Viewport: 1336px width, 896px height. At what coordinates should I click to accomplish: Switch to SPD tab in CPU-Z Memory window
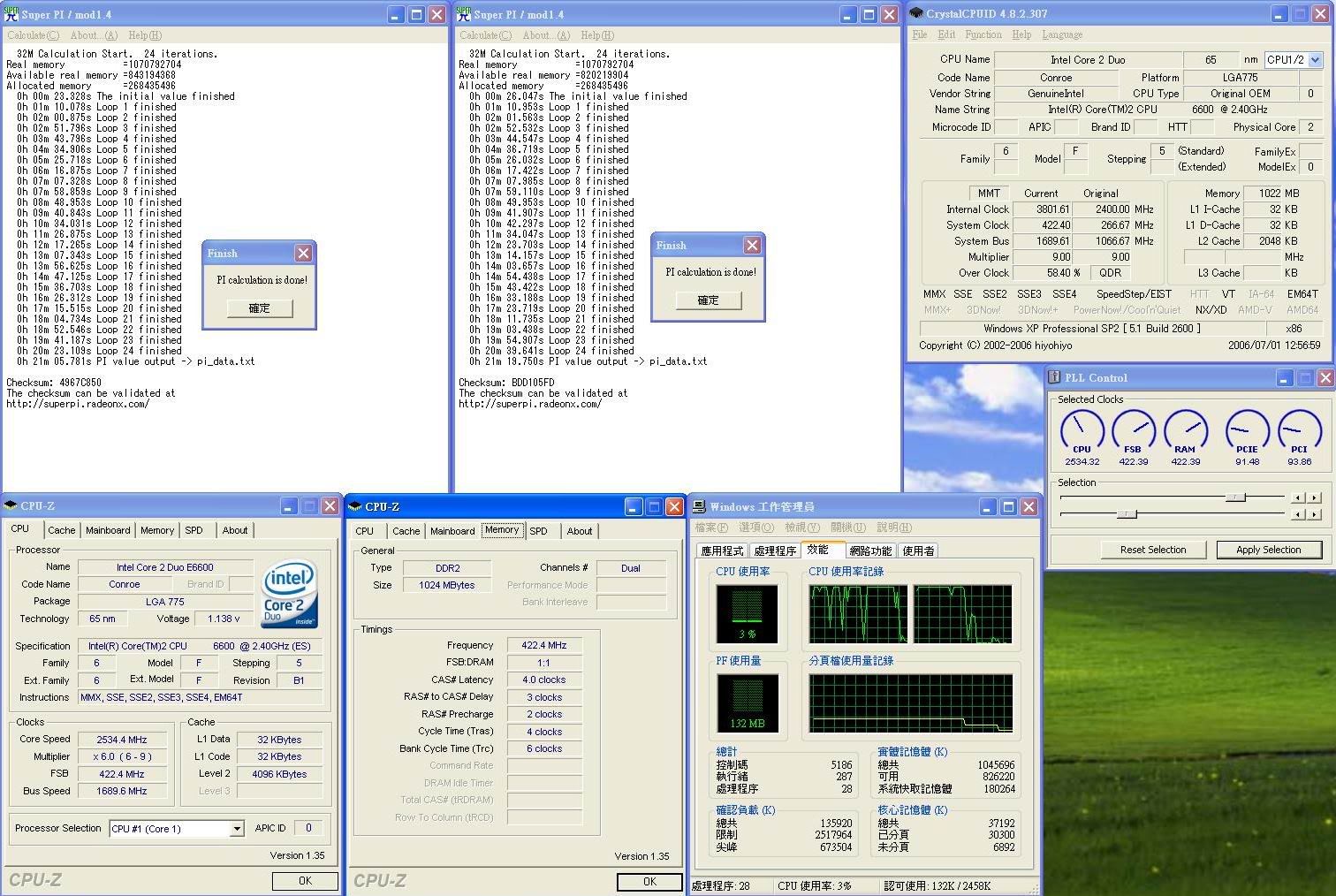click(538, 531)
